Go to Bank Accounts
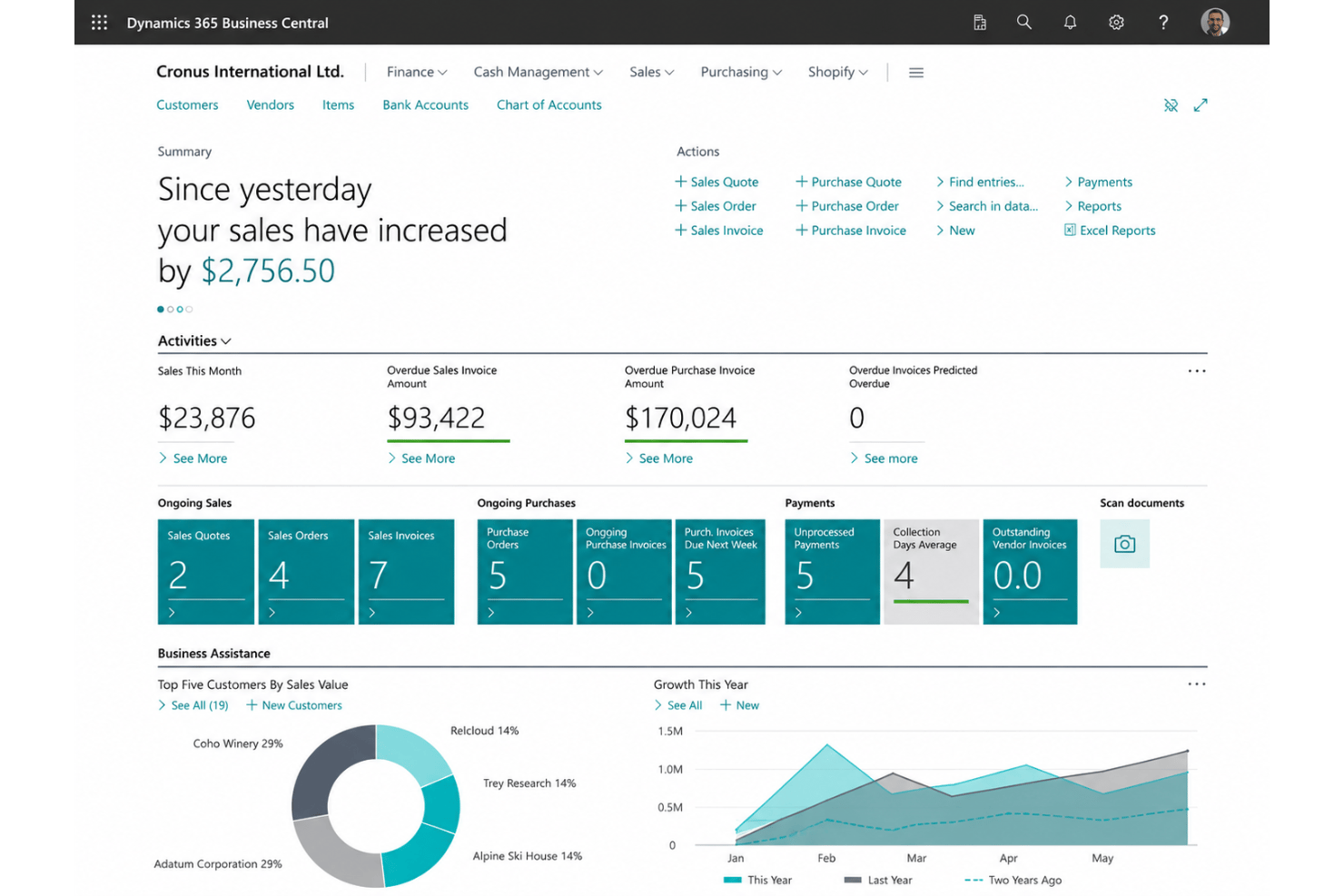Viewport: 1344px width, 896px height. [425, 105]
